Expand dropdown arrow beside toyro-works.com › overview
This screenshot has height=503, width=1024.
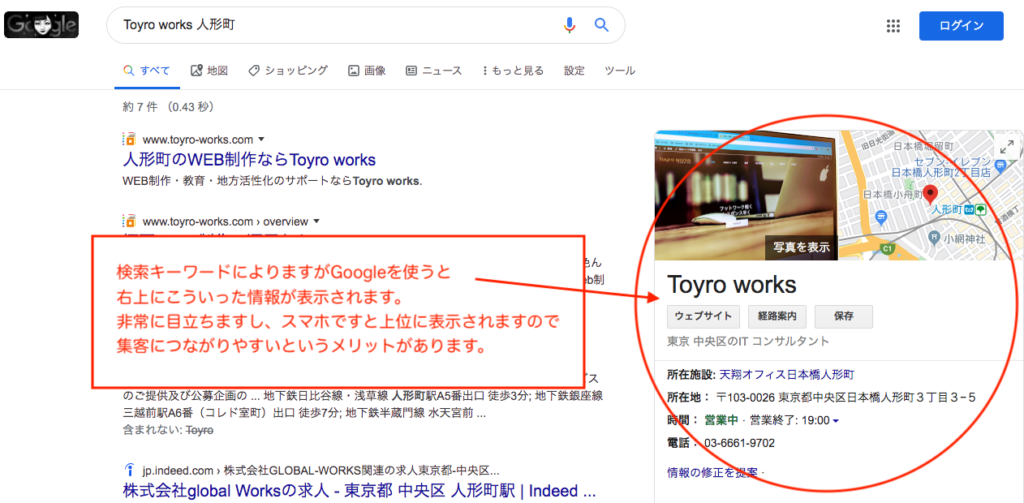[316, 221]
